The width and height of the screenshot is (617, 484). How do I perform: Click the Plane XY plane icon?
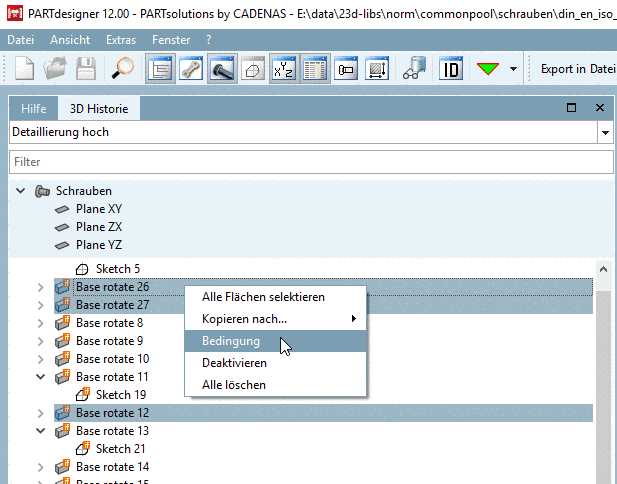point(62,209)
